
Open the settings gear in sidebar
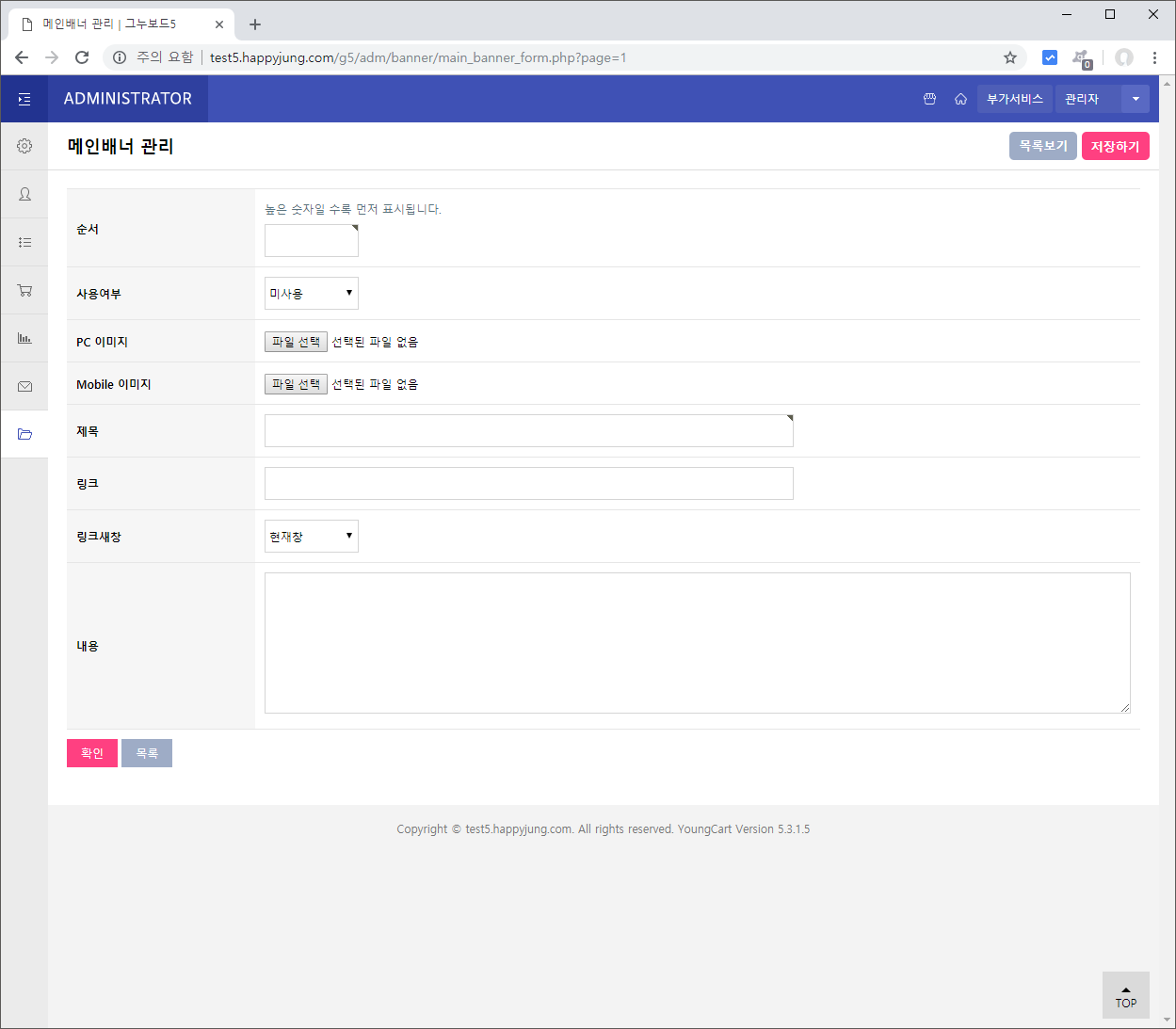pyautogui.click(x=24, y=146)
